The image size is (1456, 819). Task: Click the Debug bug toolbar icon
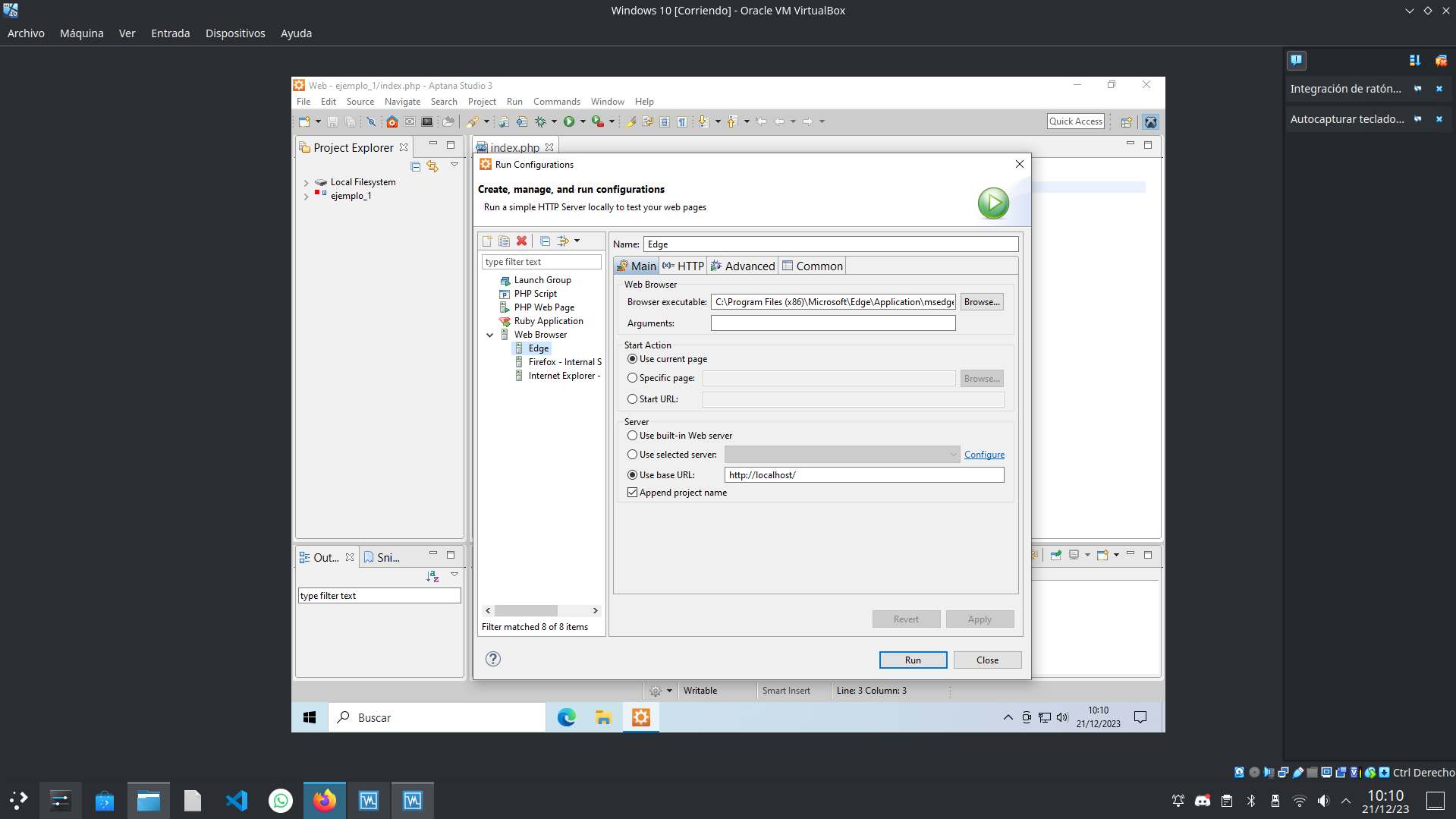tap(540, 121)
